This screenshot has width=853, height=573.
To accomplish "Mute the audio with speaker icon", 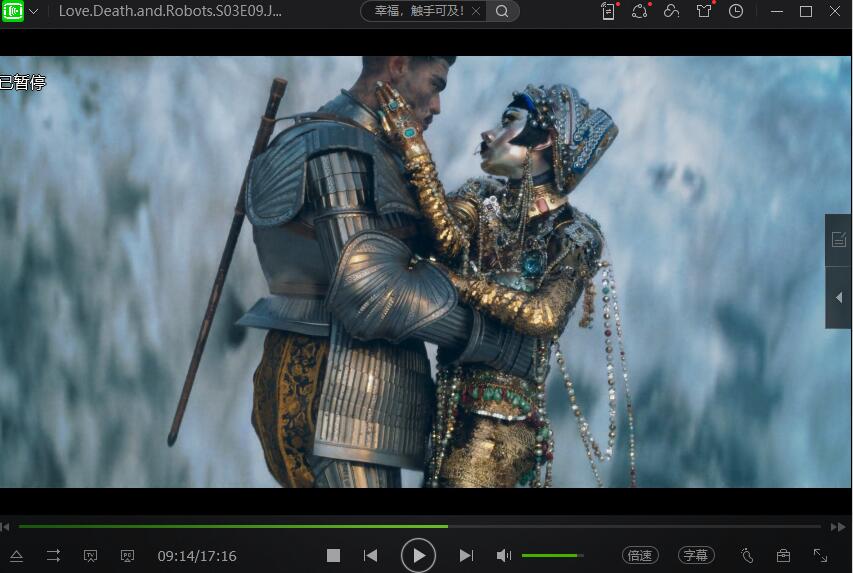I will point(503,555).
